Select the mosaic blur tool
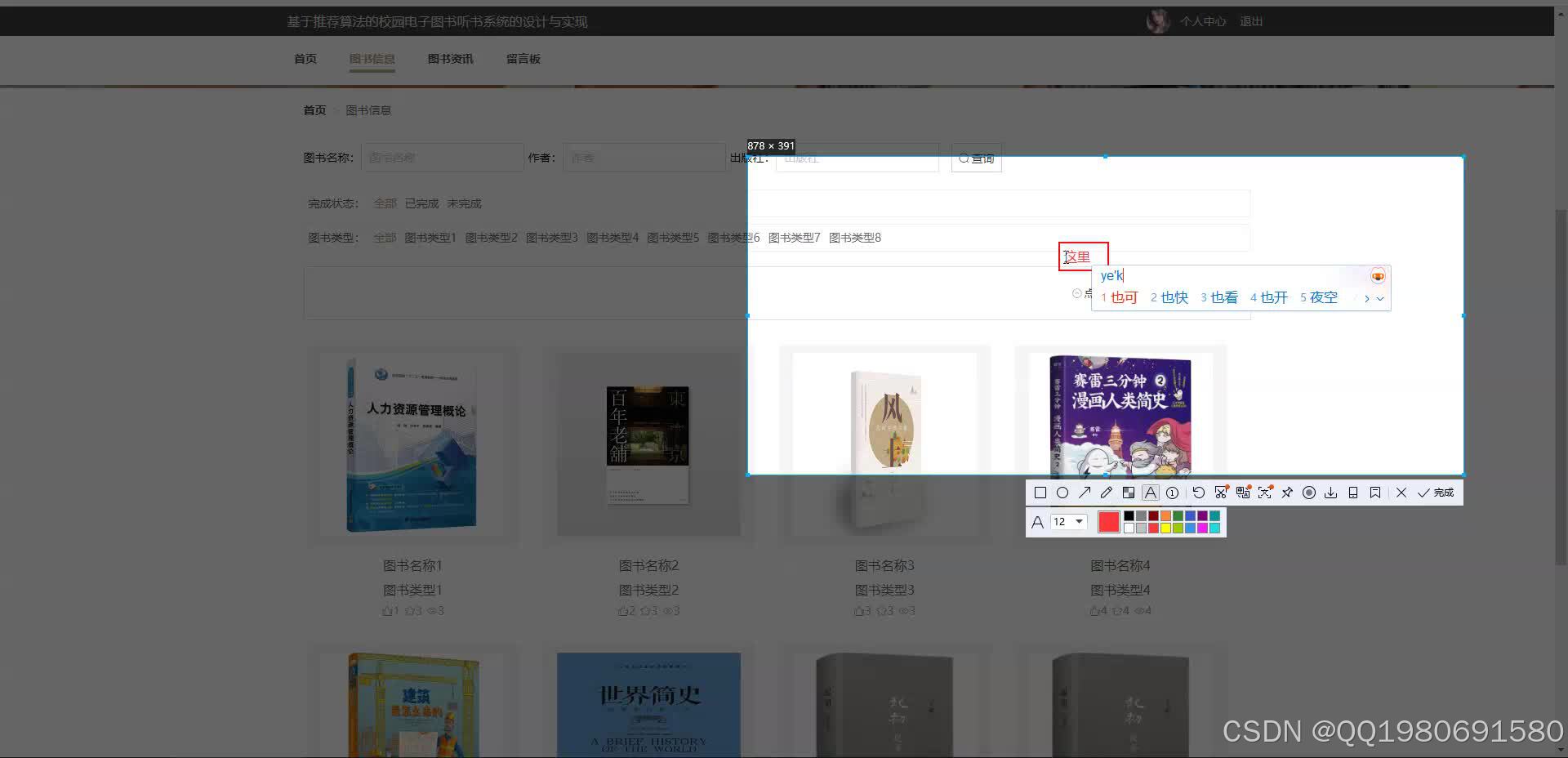The width and height of the screenshot is (1568, 758). [x=1129, y=493]
